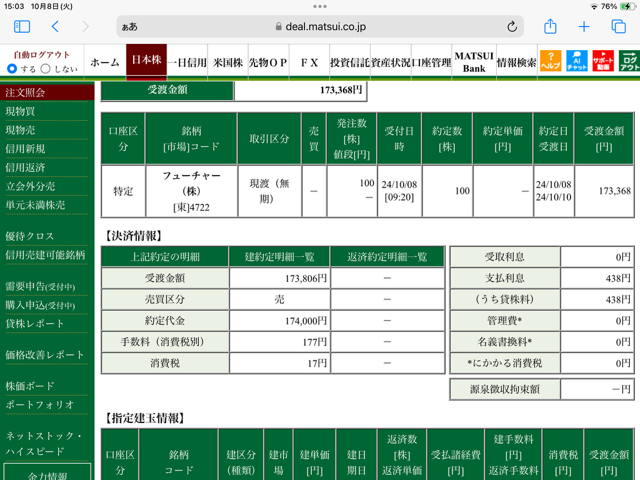Open the 投資信託 tab
Screen dimensions: 640x480
point(350,62)
